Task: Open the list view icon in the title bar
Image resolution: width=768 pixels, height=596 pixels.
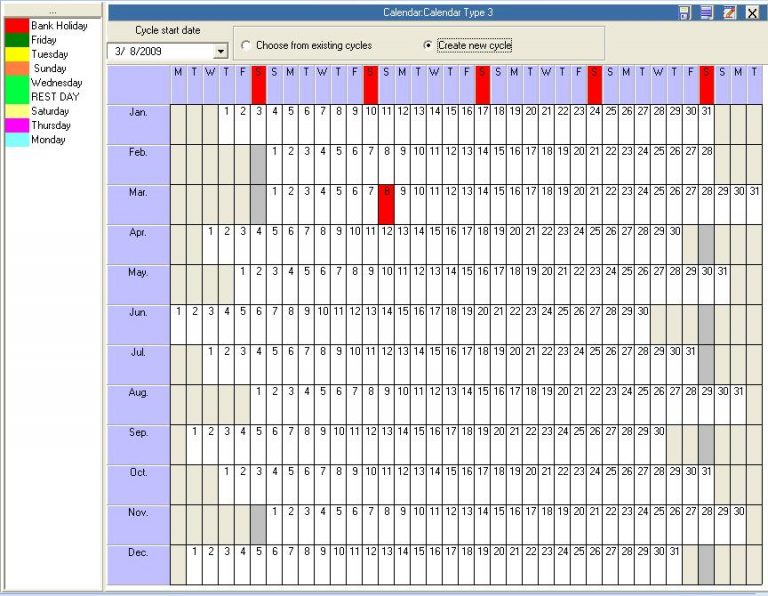Action: point(706,13)
